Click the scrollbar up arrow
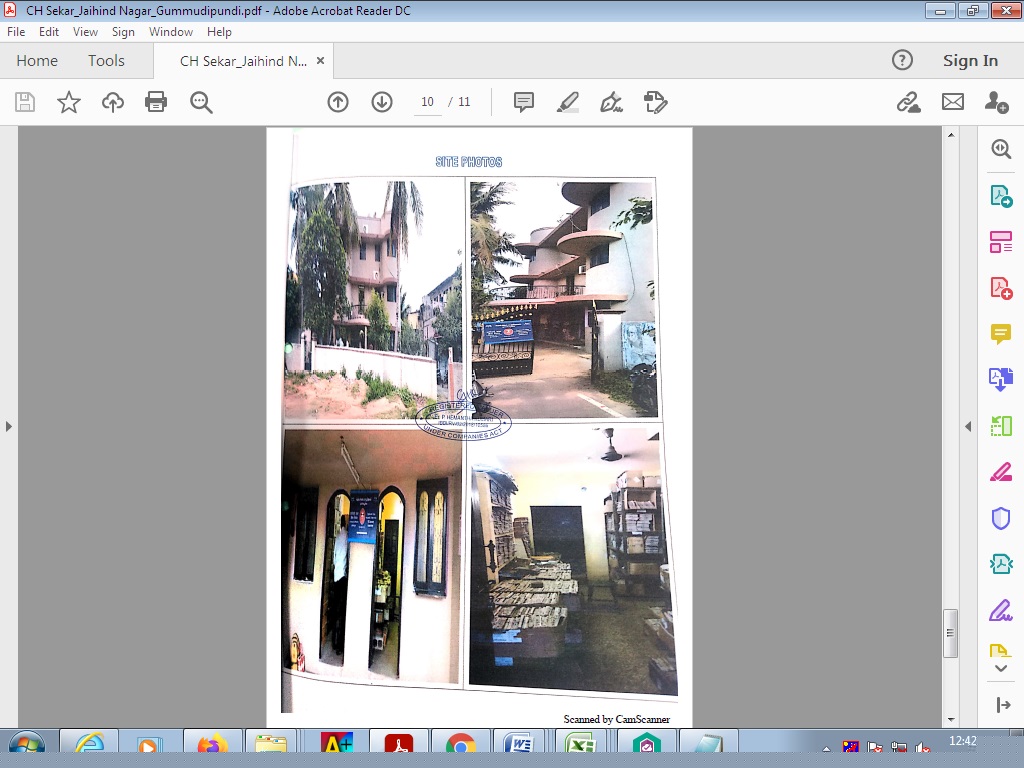 tap(950, 135)
